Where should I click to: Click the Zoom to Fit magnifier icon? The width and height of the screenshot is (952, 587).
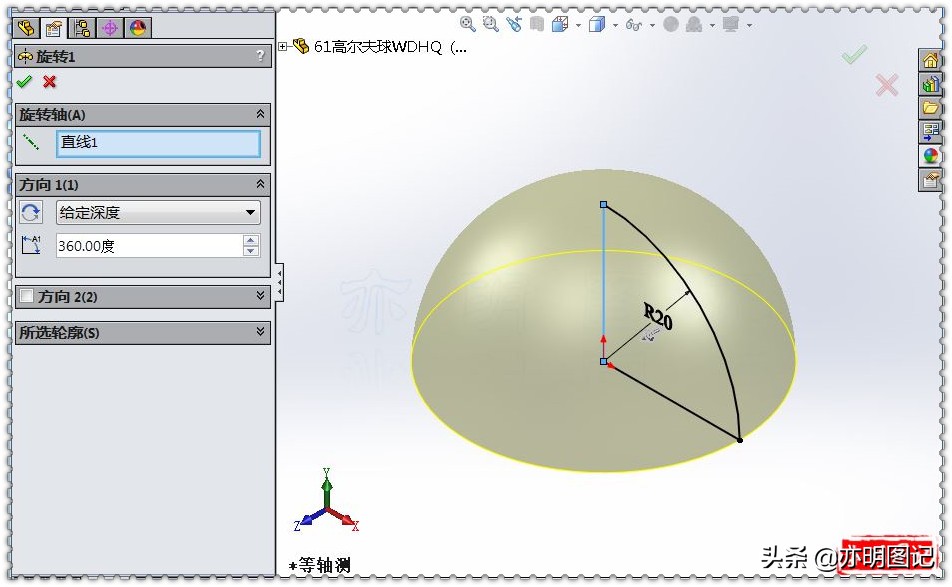pos(466,23)
